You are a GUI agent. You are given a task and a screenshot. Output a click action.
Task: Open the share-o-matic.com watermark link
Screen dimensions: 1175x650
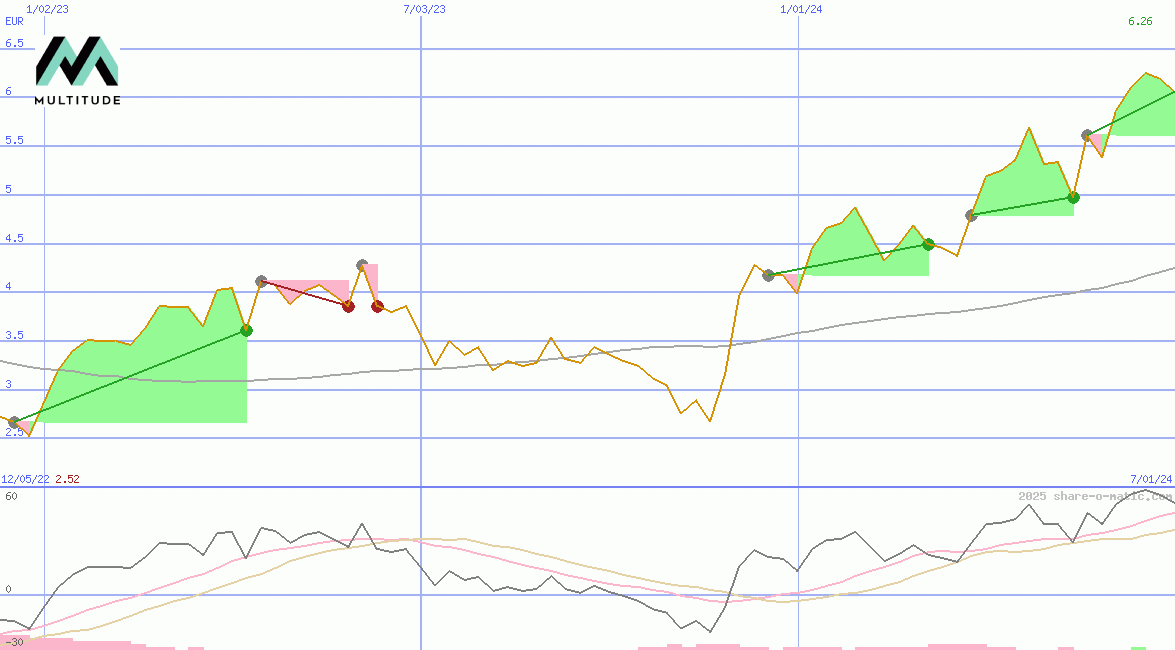click(1095, 496)
